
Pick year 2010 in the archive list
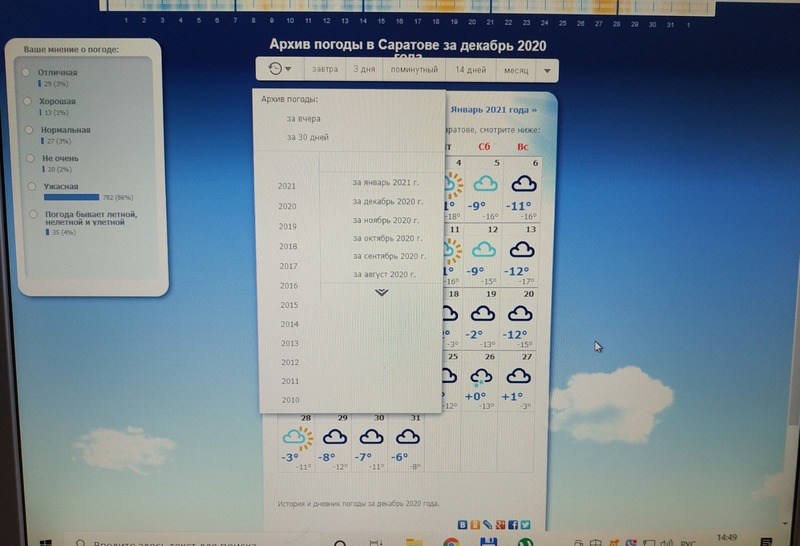pos(290,400)
